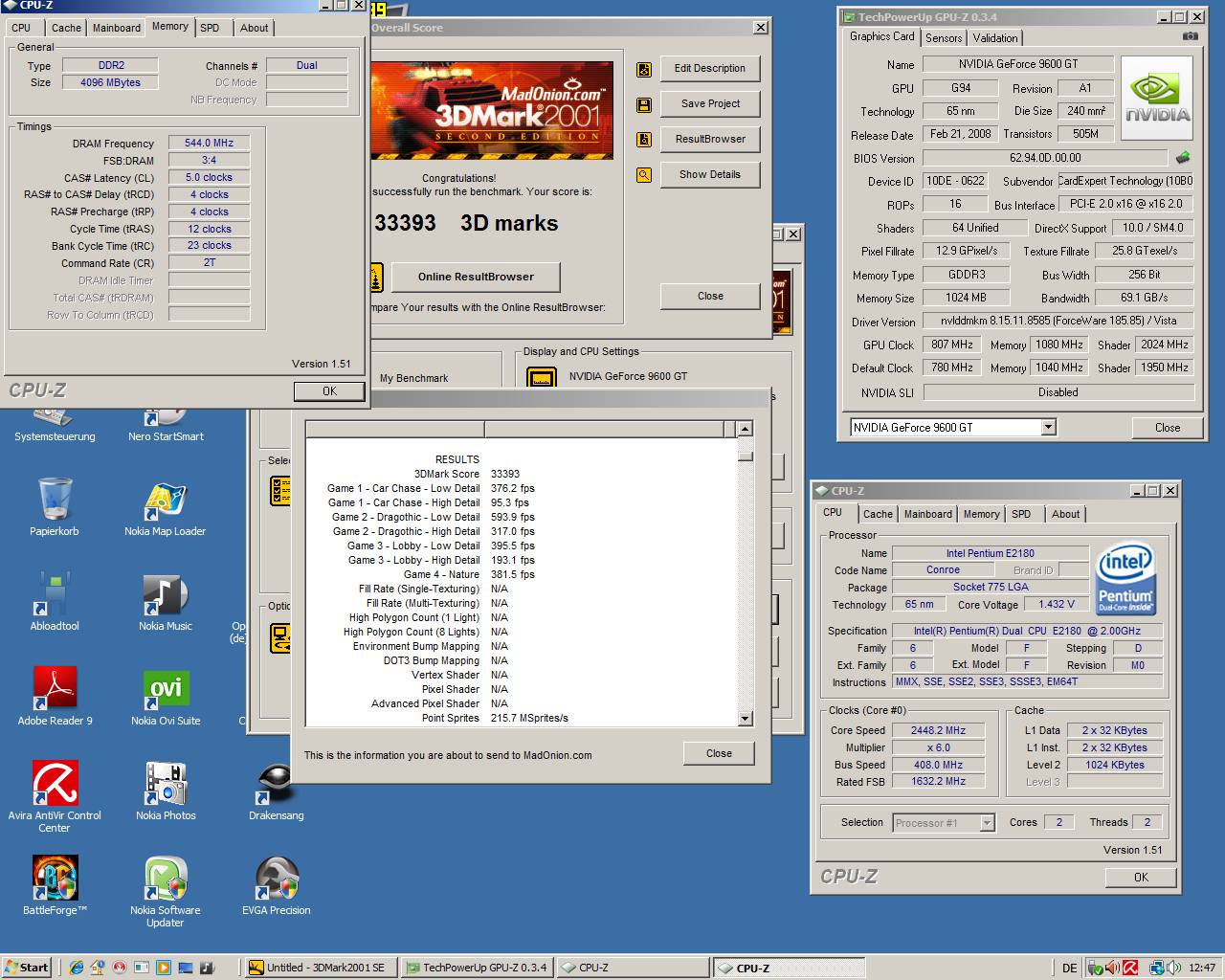Screen dimensions: 1225x980
Task: Click the Core Speed value 2448.2 MHz
Action: (x=938, y=730)
